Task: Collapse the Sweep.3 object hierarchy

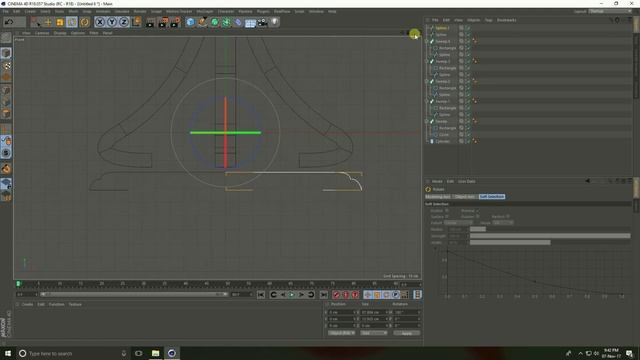Action: [x=427, y=61]
